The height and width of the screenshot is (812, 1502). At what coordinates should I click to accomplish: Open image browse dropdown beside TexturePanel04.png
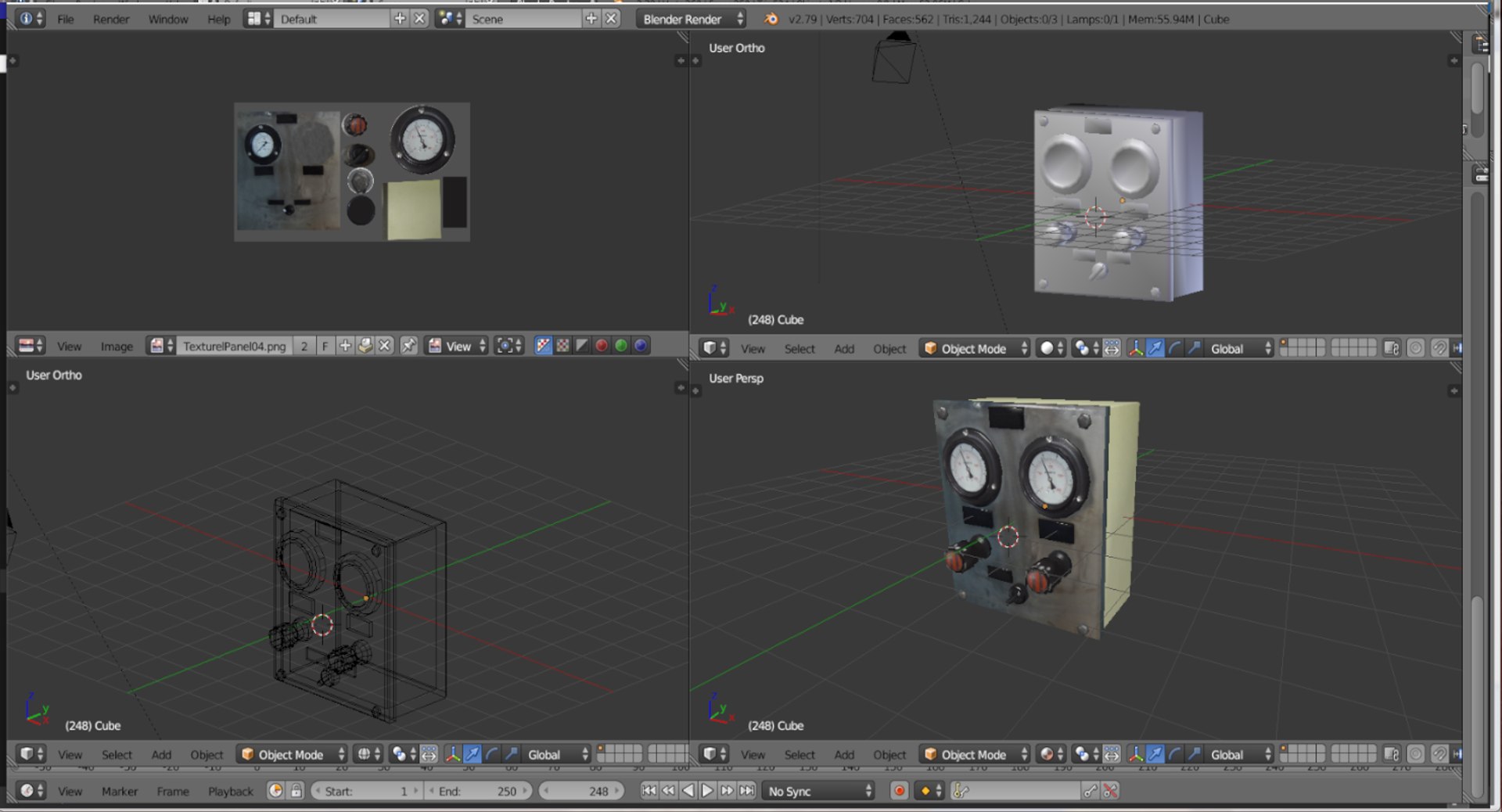pyautogui.click(x=161, y=346)
